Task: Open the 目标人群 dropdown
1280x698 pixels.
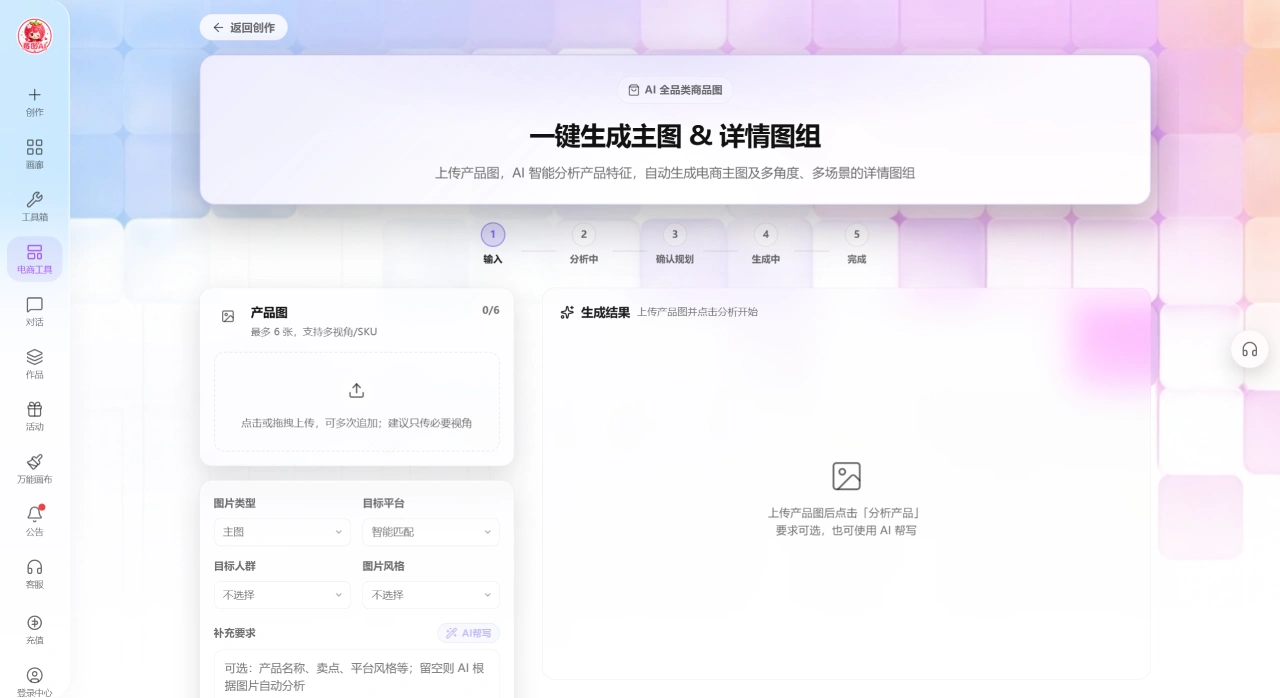Action: 282,595
